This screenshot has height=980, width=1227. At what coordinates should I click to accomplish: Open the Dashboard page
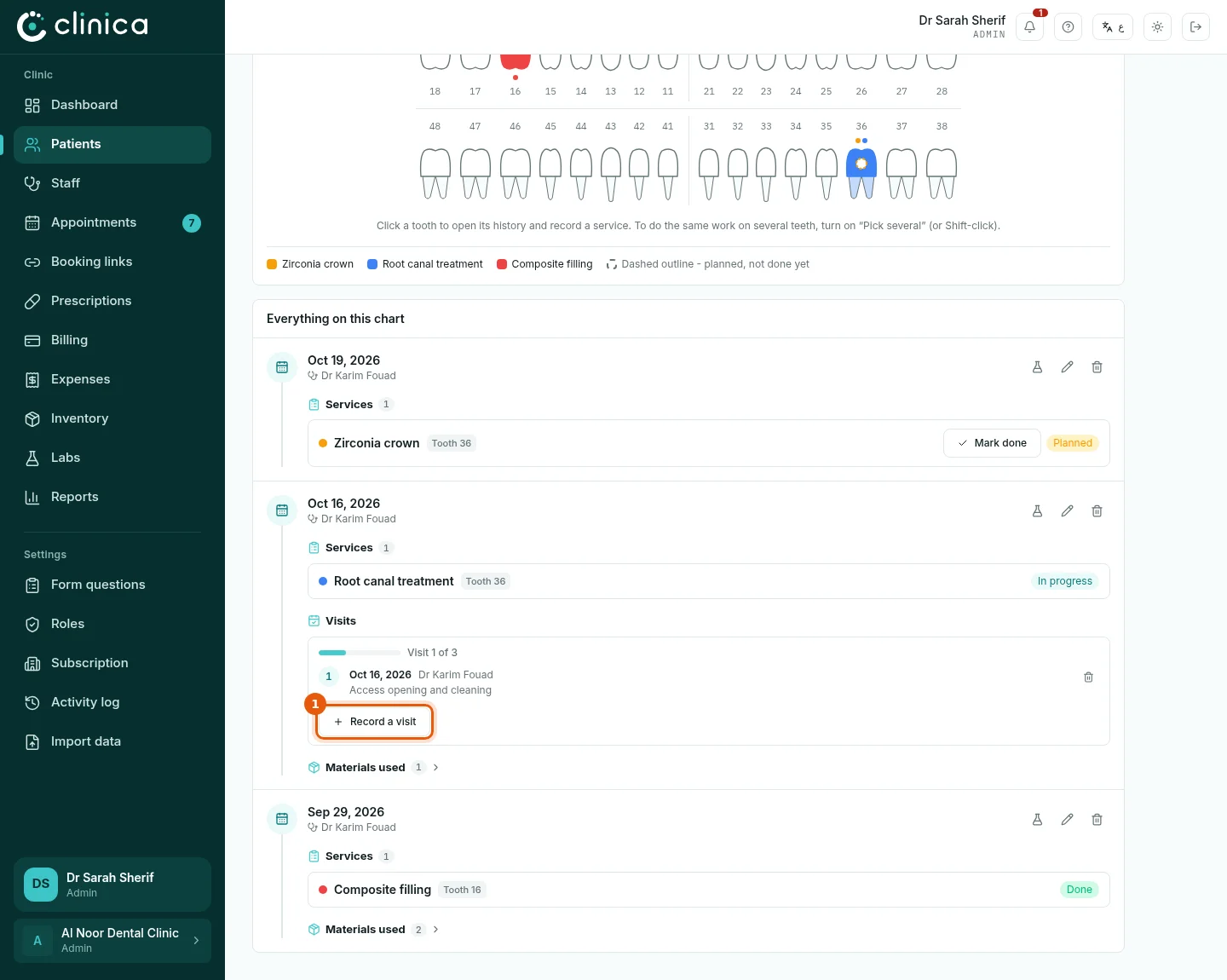click(112, 106)
